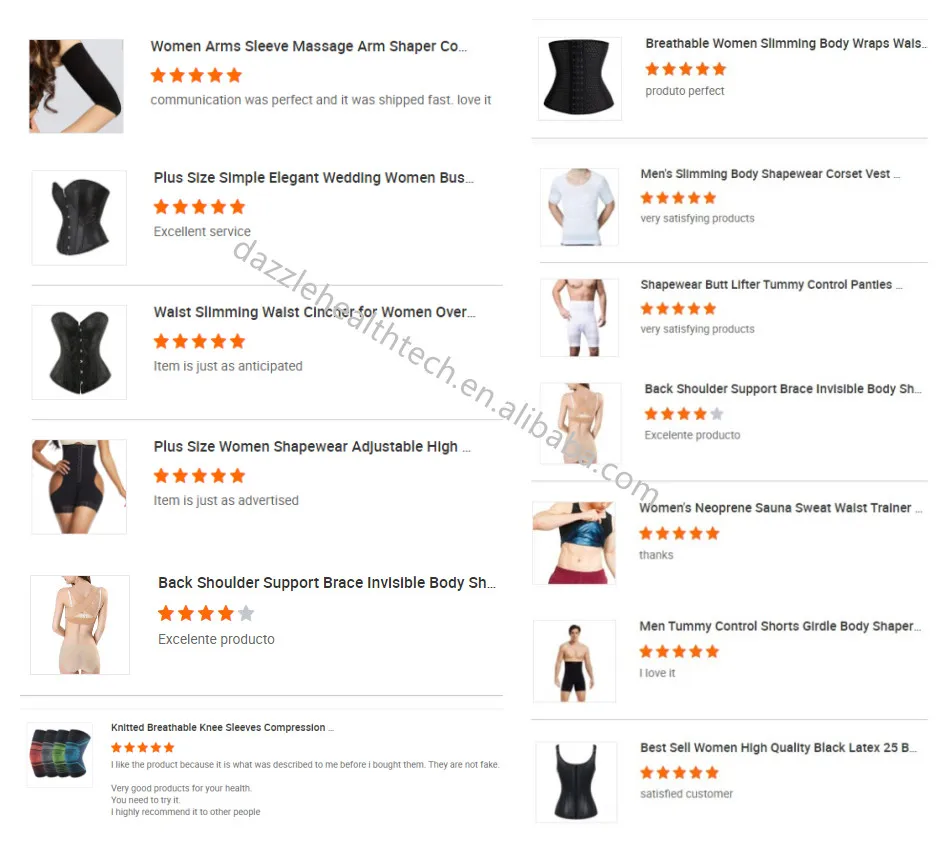Screen dimensions: 946x856
Task: Open the blue neoprene sauna vest thumbnail
Action: [574, 543]
